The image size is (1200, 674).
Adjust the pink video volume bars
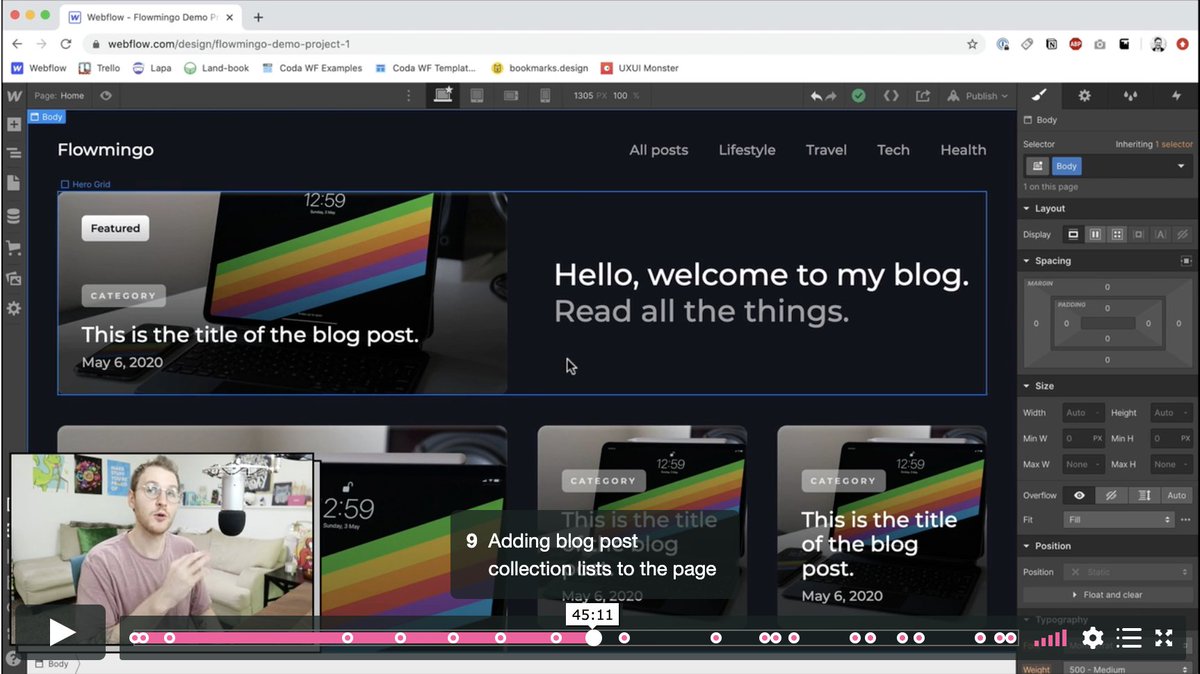pyautogui.click(x=1050, y=637)
